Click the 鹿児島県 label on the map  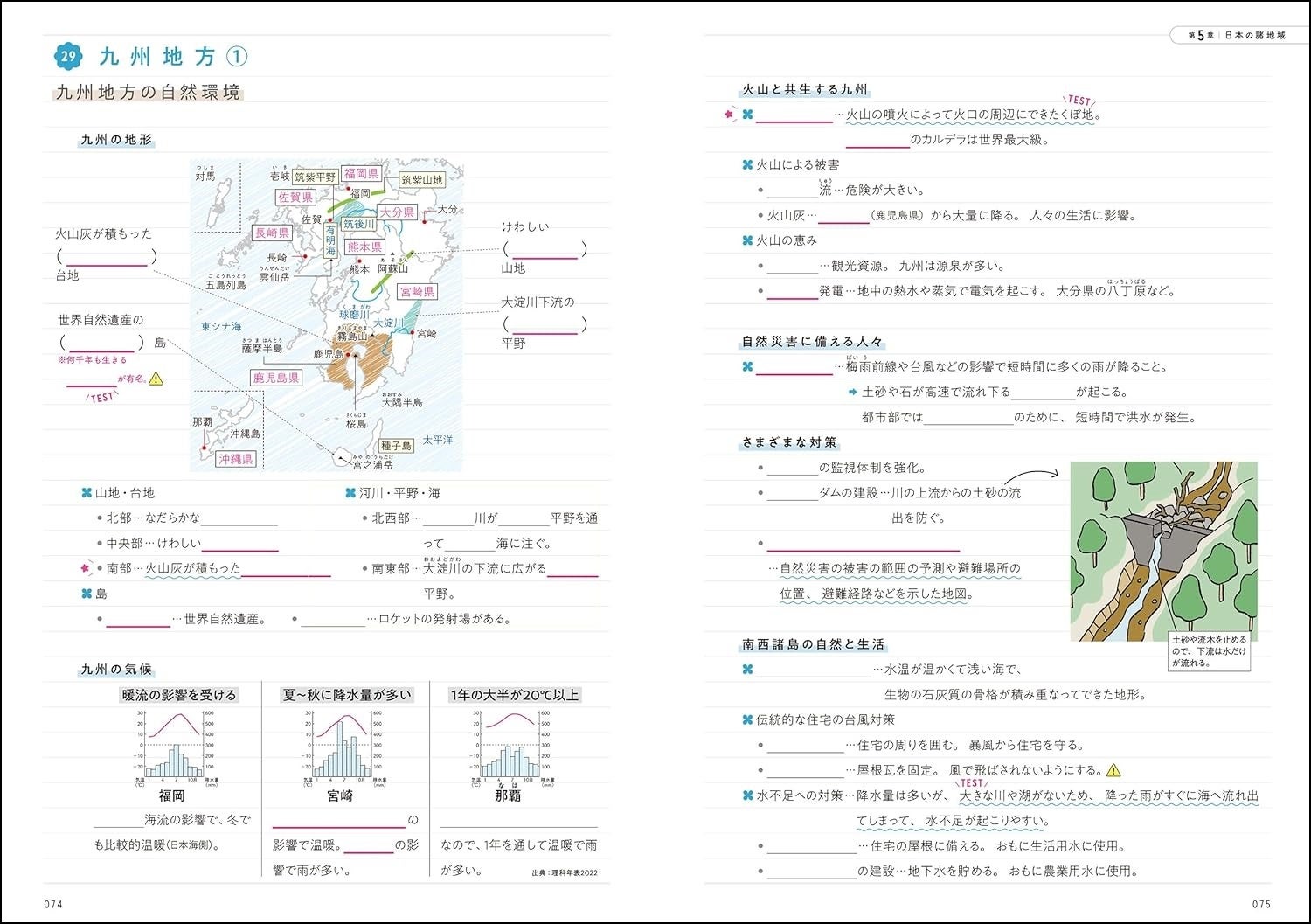click(x=276, y=378)
